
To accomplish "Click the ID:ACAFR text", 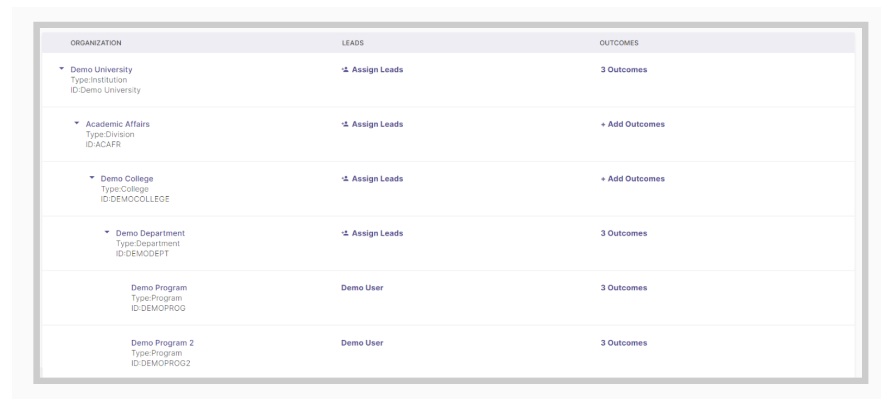I will point(103,144).
